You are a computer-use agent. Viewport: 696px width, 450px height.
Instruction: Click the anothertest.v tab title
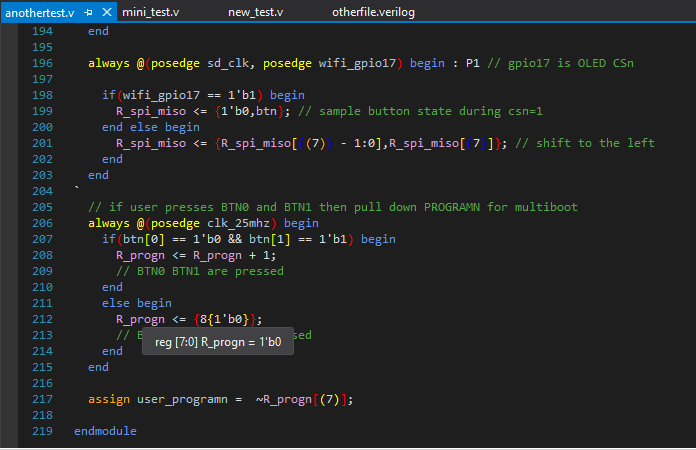coord(40,12)
